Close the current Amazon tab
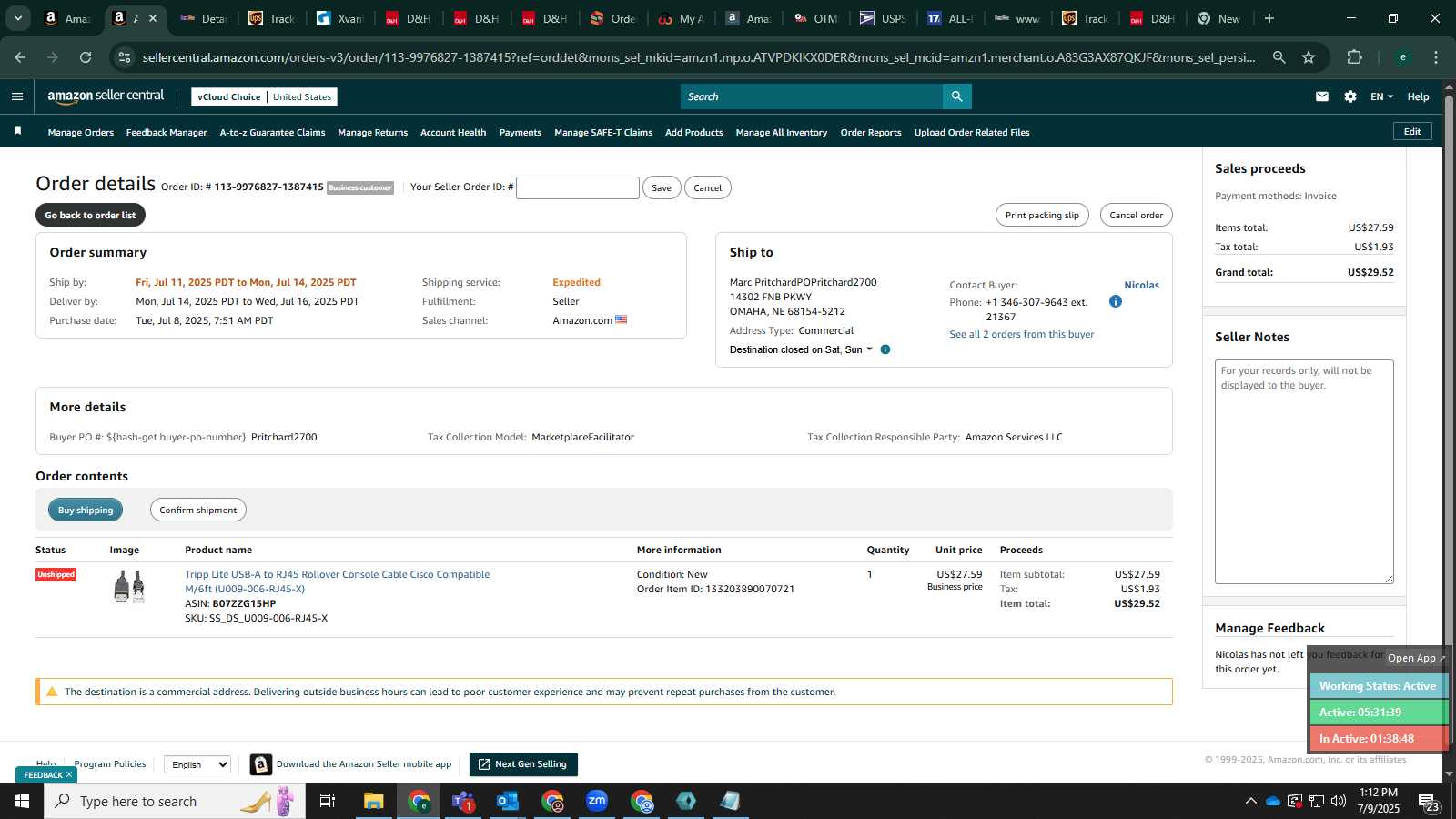Screen dimensions: 1456x819 [x=153, y=18]
